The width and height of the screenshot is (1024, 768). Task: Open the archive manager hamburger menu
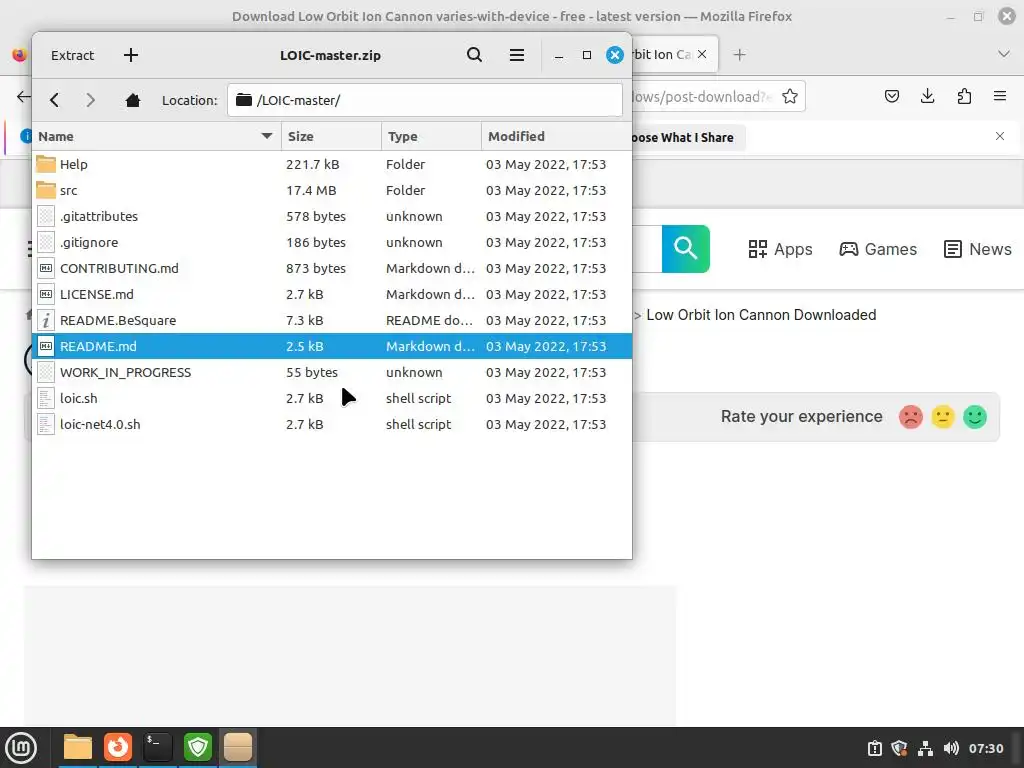pos(517,56)
